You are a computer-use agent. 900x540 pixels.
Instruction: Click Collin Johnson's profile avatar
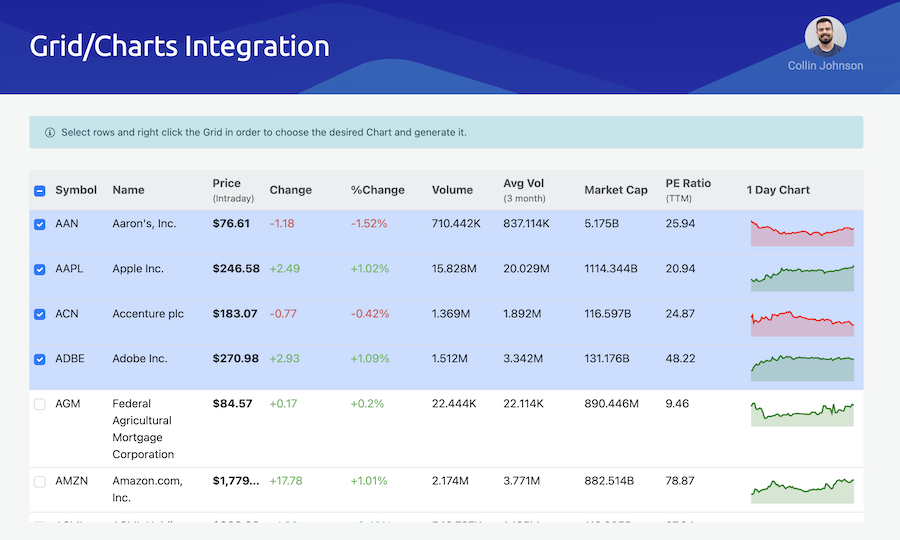pyautogui.click(x=825, y=36)
